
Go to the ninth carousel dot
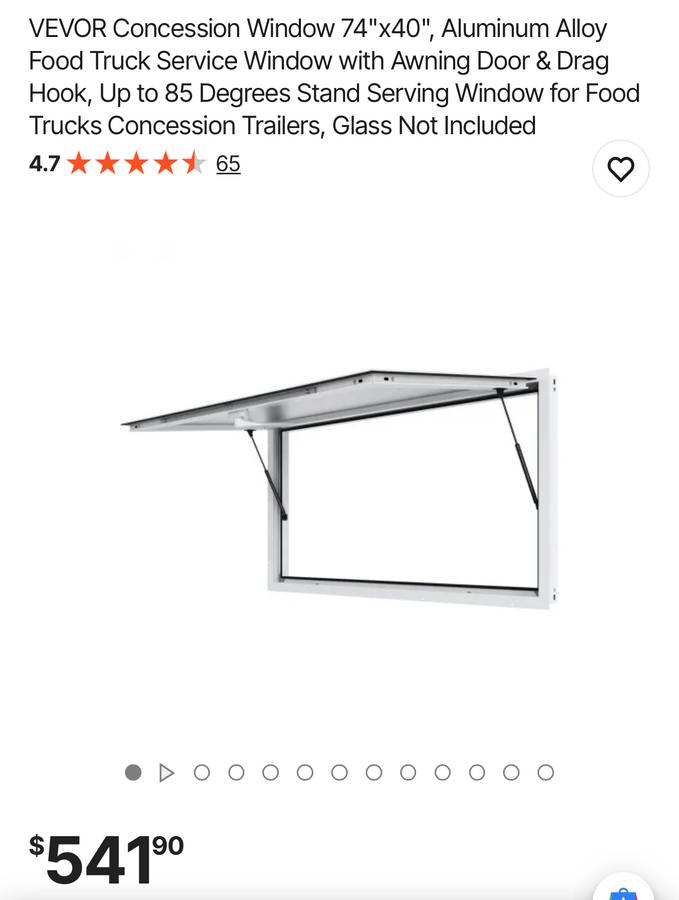tap(408, 773)
